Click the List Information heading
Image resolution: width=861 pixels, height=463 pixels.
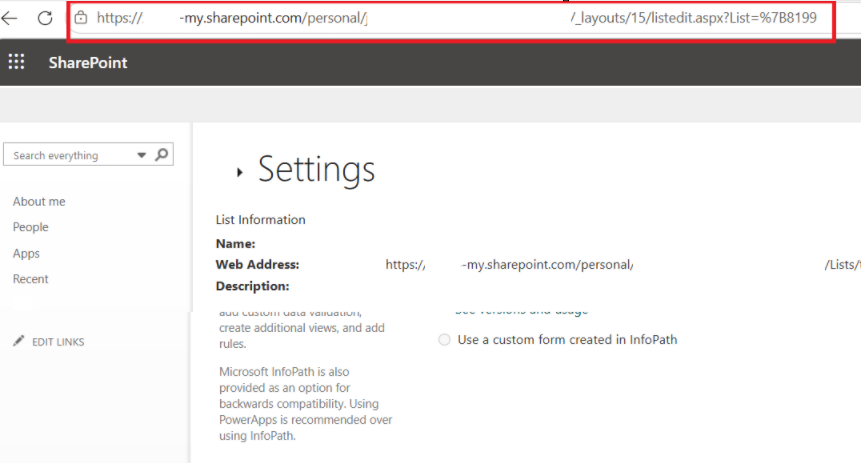[260, 220]
